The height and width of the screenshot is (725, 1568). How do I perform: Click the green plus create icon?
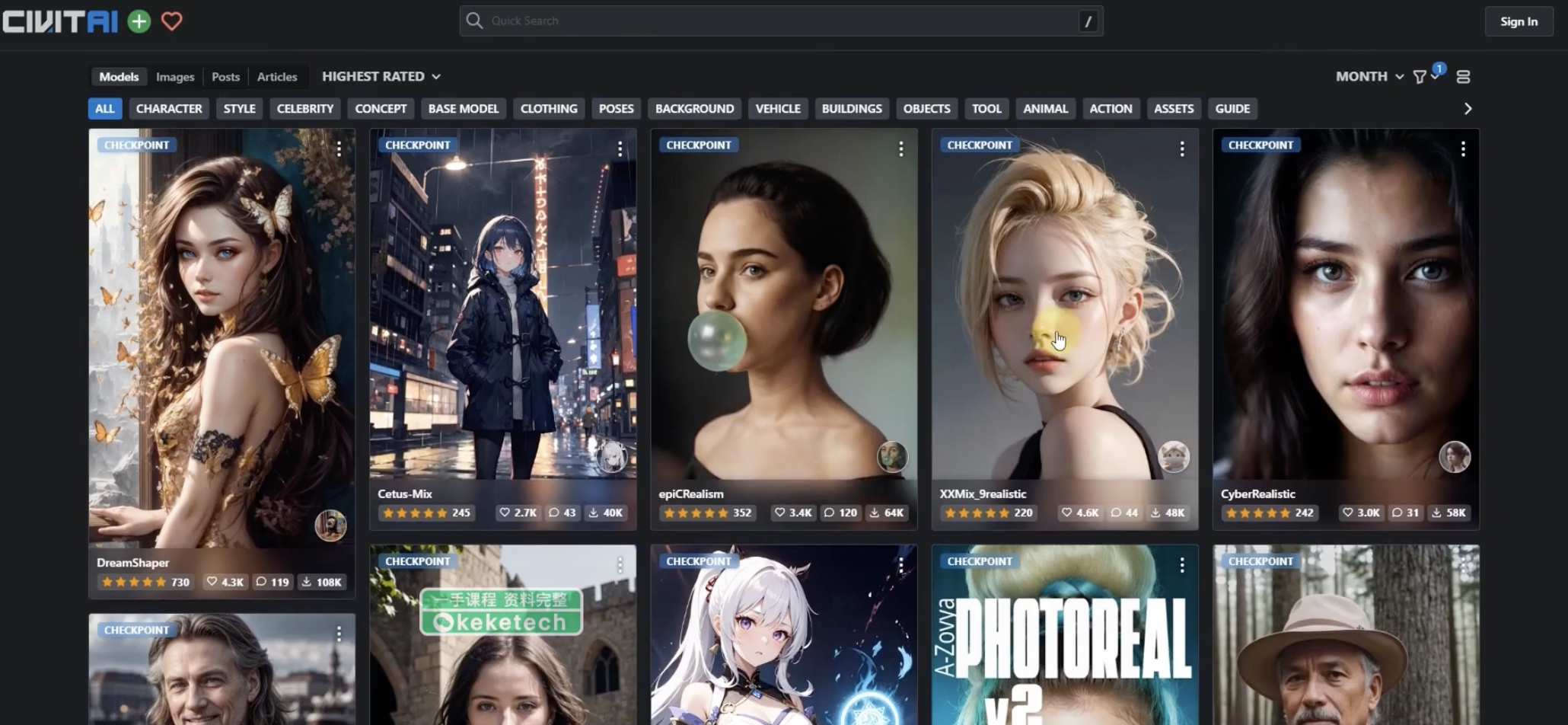tap(139, 21)
